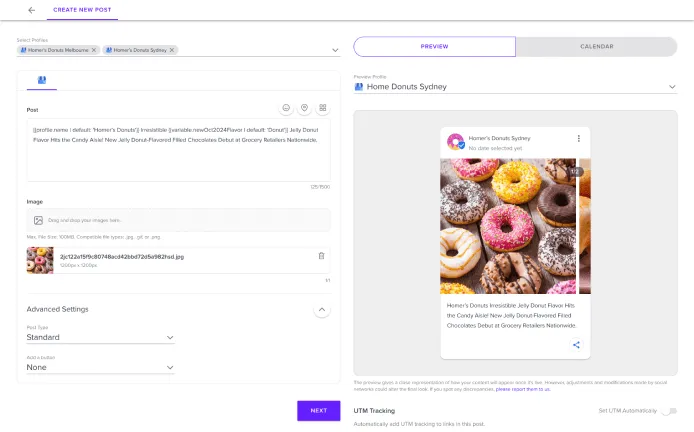Screen dimensions: 694x432
Task: Open the Add a button None dropdown
Action: point(100,367)
